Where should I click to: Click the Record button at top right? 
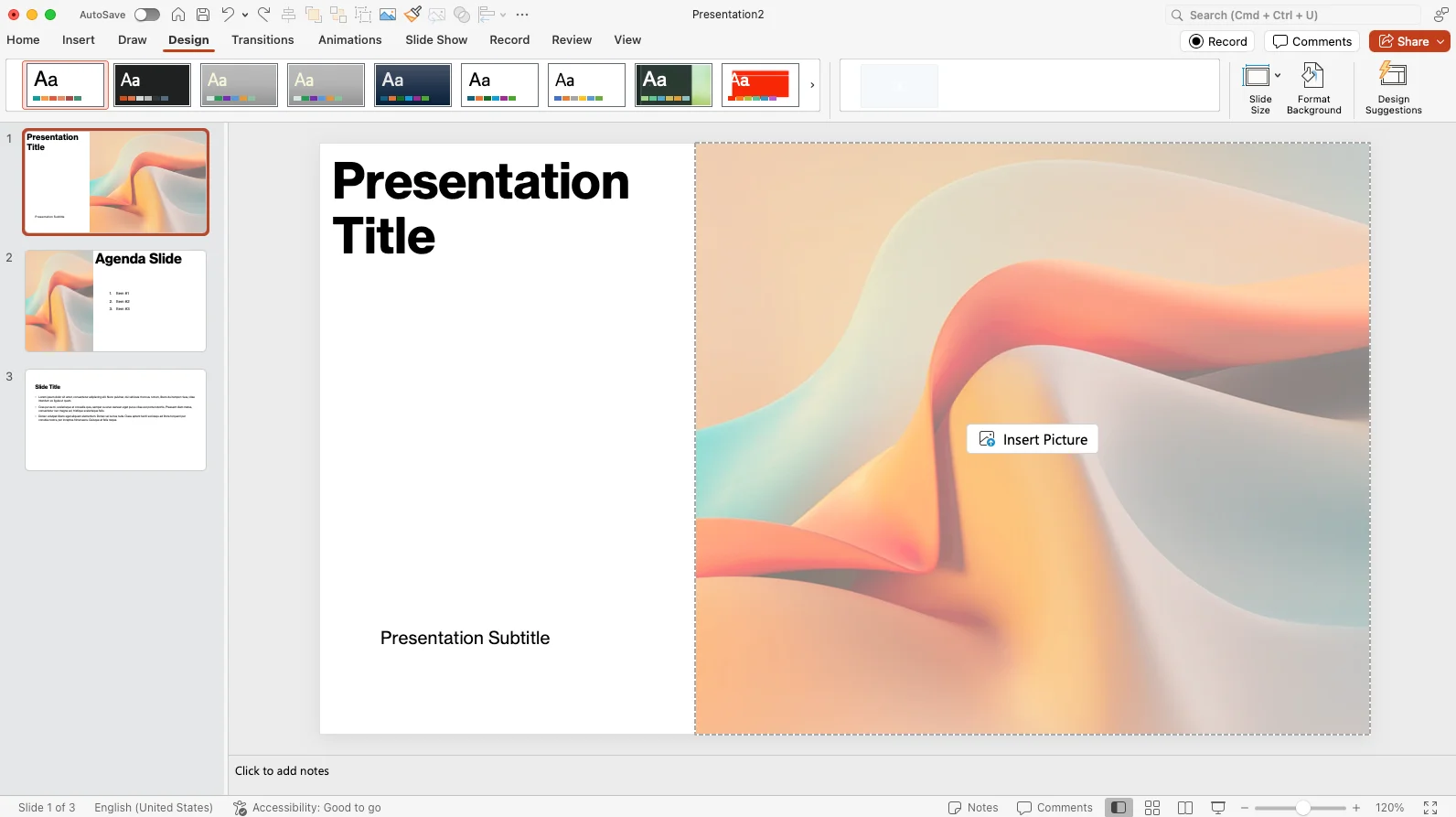click(1218, 41)
